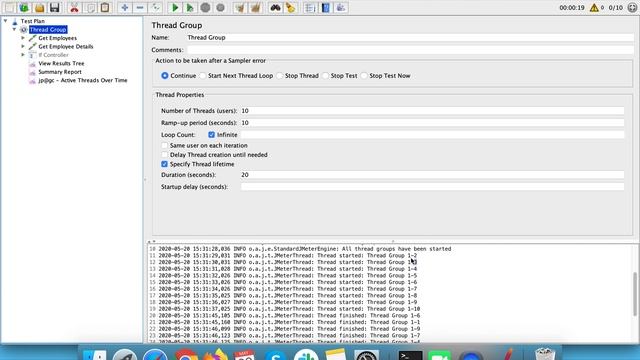Select Thread Group in the tree

(48, 29)
